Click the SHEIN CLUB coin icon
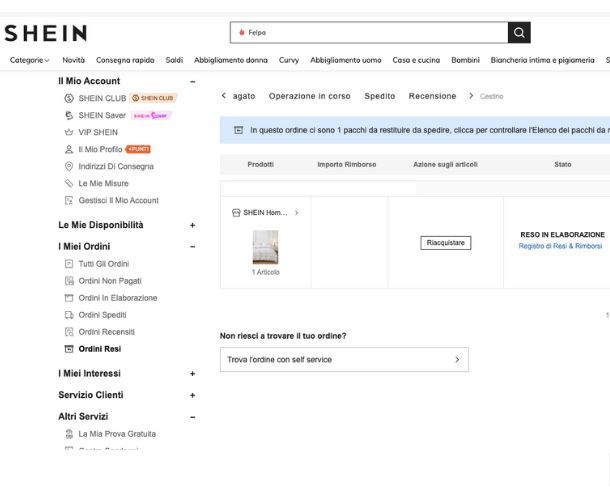Viewport: 610px width, 500px height. (69, 98)
